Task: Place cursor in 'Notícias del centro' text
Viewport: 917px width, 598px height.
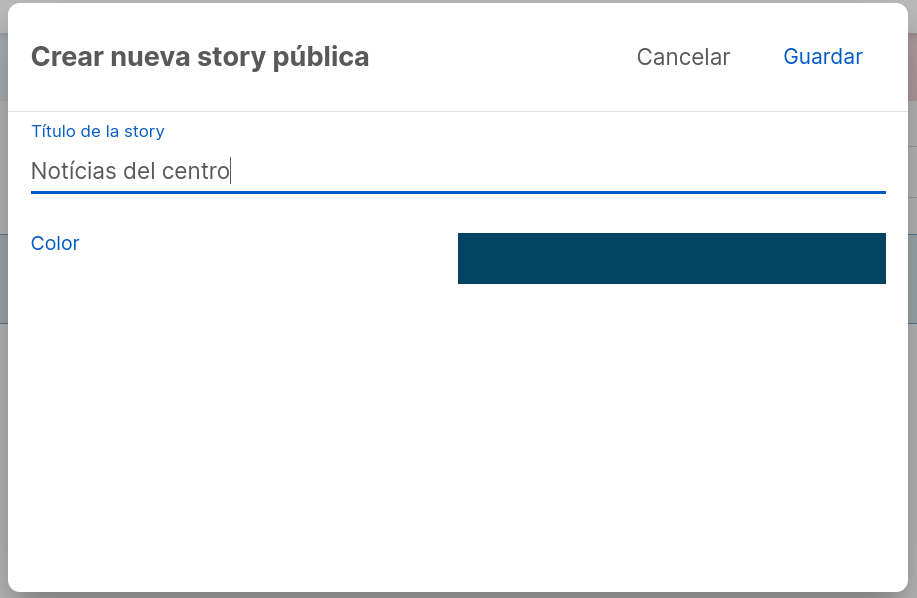Action: coord(130,171)
